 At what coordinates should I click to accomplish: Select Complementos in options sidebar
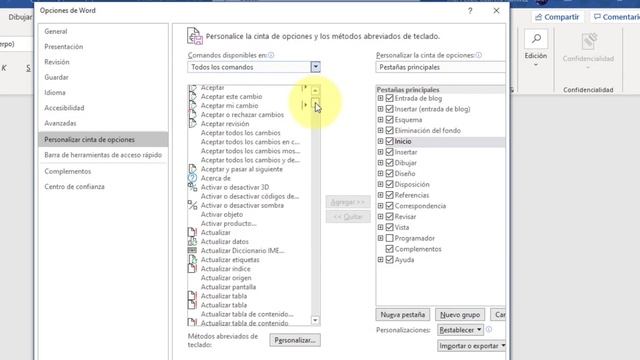pyautogui.click(x=68, y=171)
